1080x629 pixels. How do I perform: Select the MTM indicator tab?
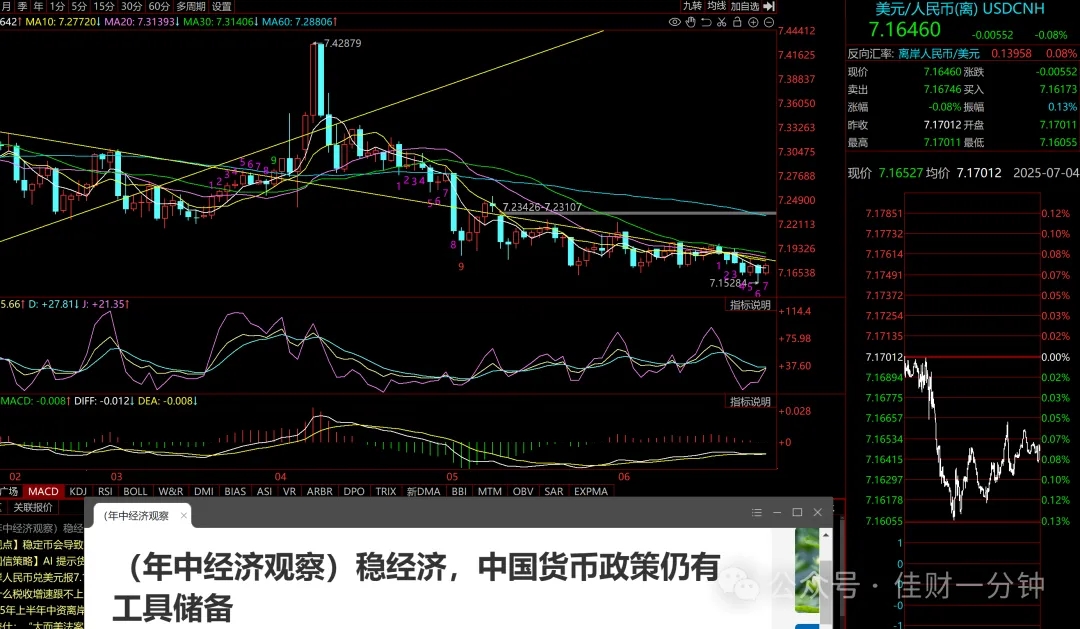[490, 491]
